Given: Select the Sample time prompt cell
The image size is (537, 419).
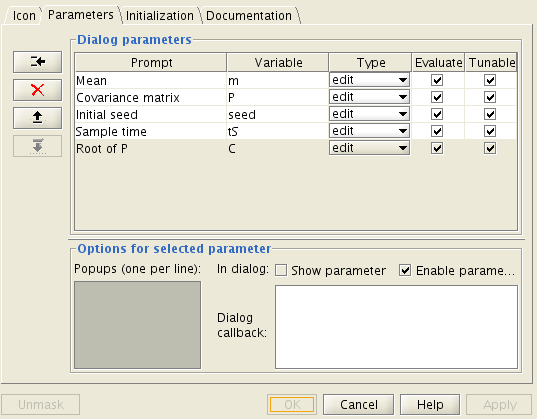Looking at the screenshot, I should coord(151,131).
